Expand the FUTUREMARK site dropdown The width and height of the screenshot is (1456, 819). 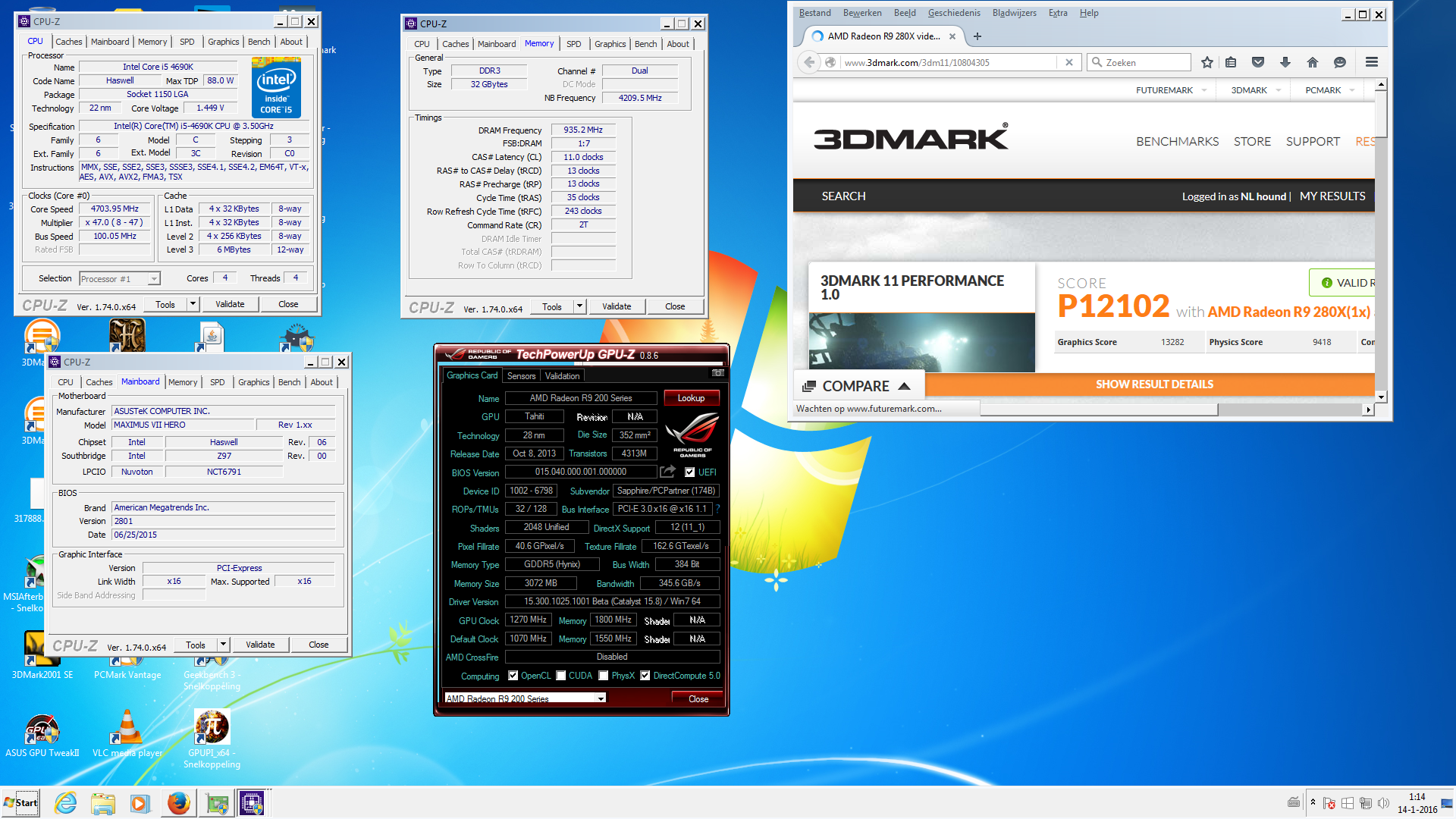pos(1203,90)
